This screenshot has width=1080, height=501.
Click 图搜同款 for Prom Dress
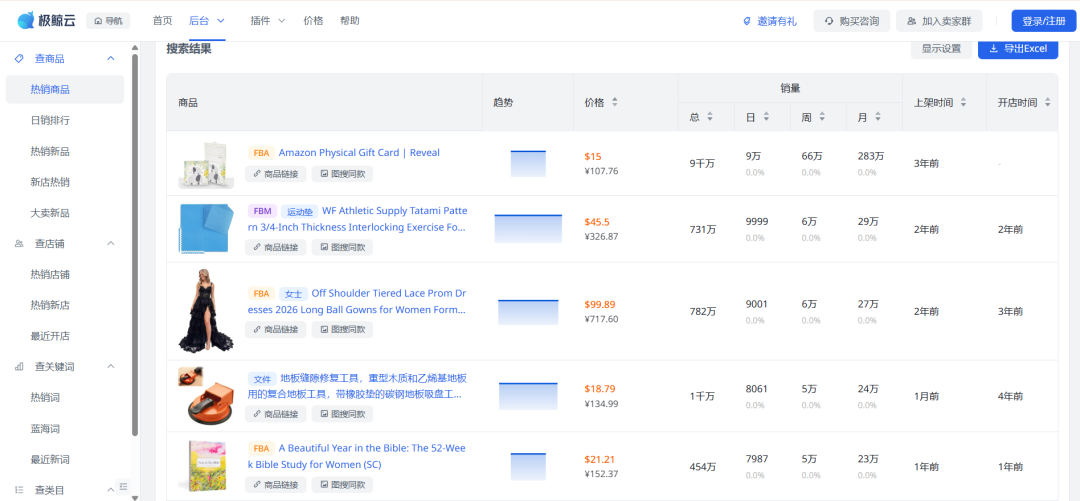click(342, 329)
